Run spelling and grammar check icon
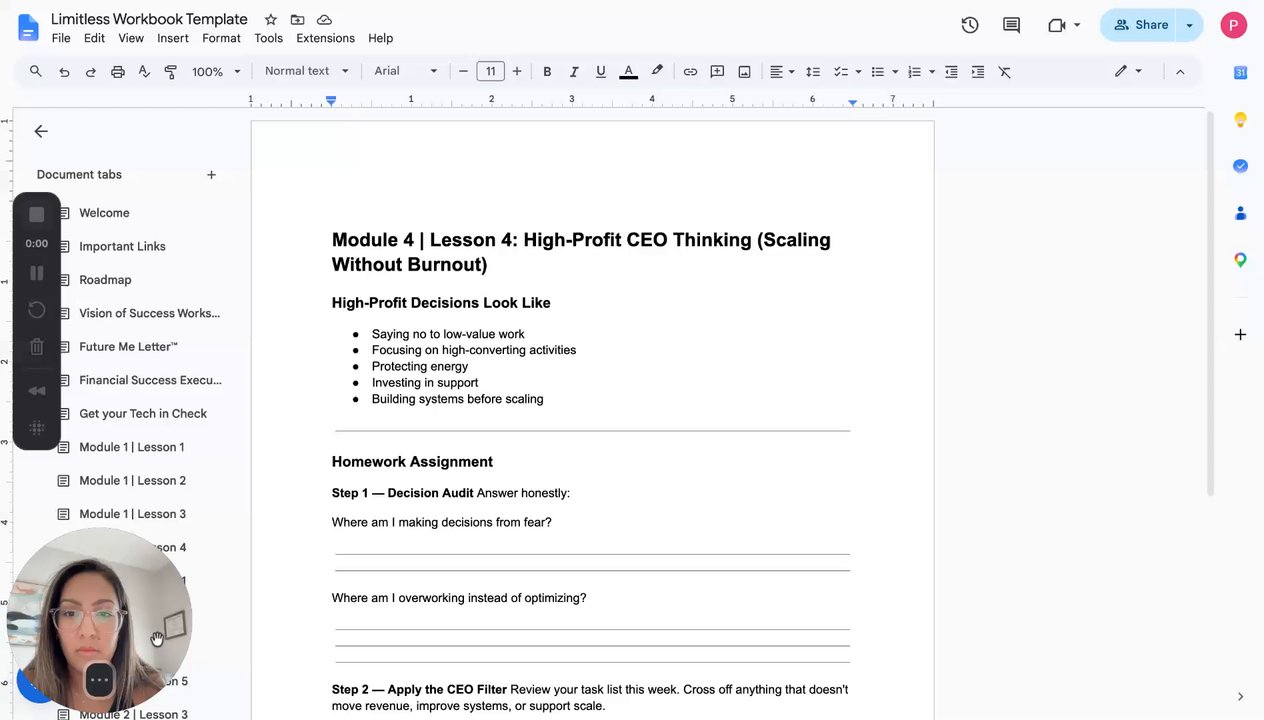The height and width of the screenshot is (720, 1264). pos(144,71)
